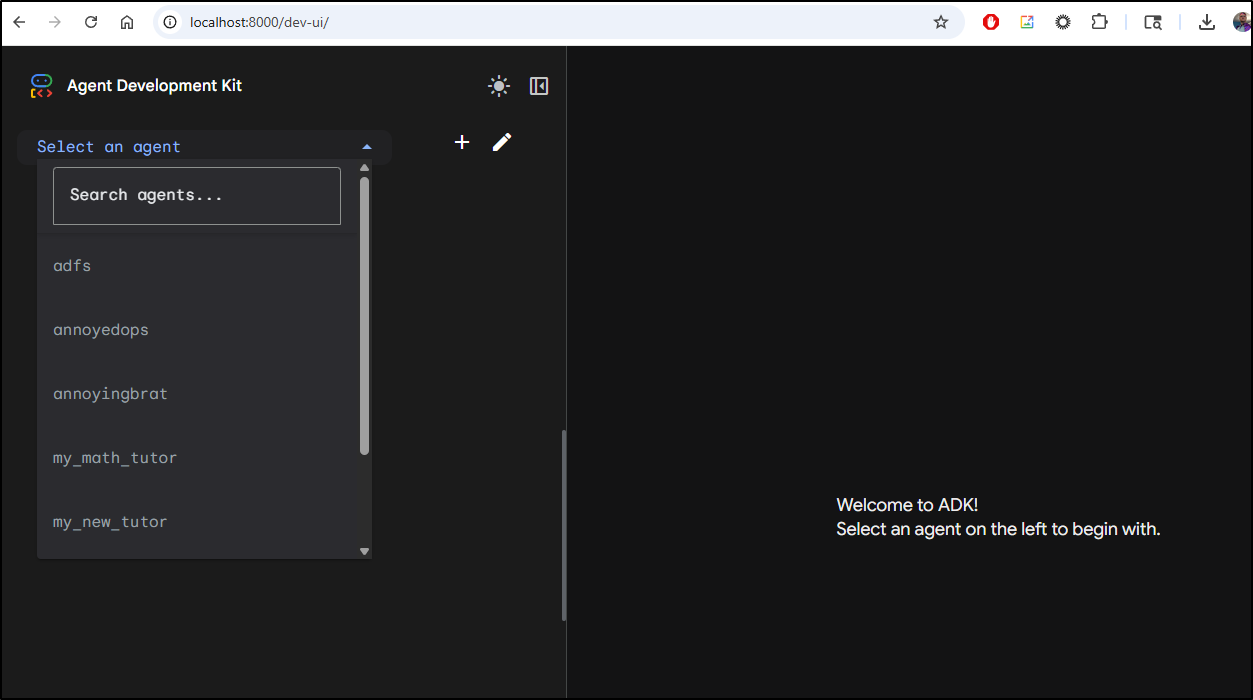Click the red stop-hand ad blocker extension icon

click(x=990, y=22)
